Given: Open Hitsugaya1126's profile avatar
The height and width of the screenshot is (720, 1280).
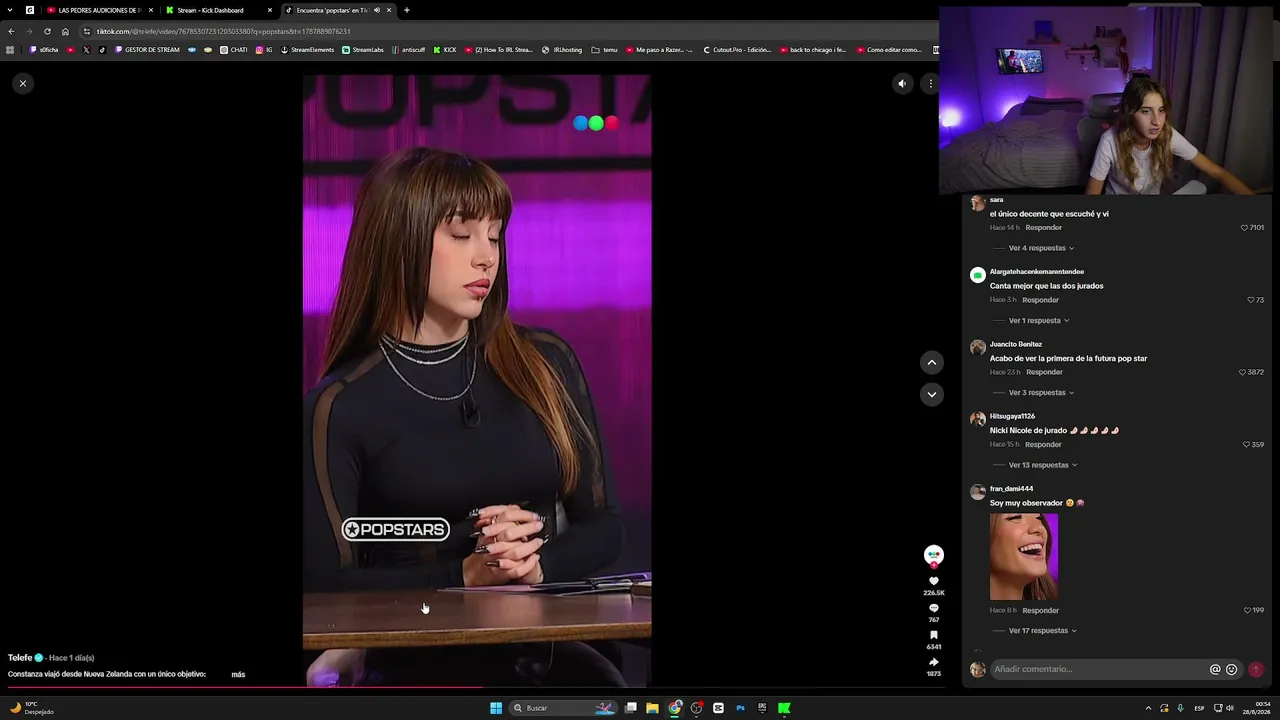Looking at the screenshot, I should pyautogui.click(x=978, y=420).
